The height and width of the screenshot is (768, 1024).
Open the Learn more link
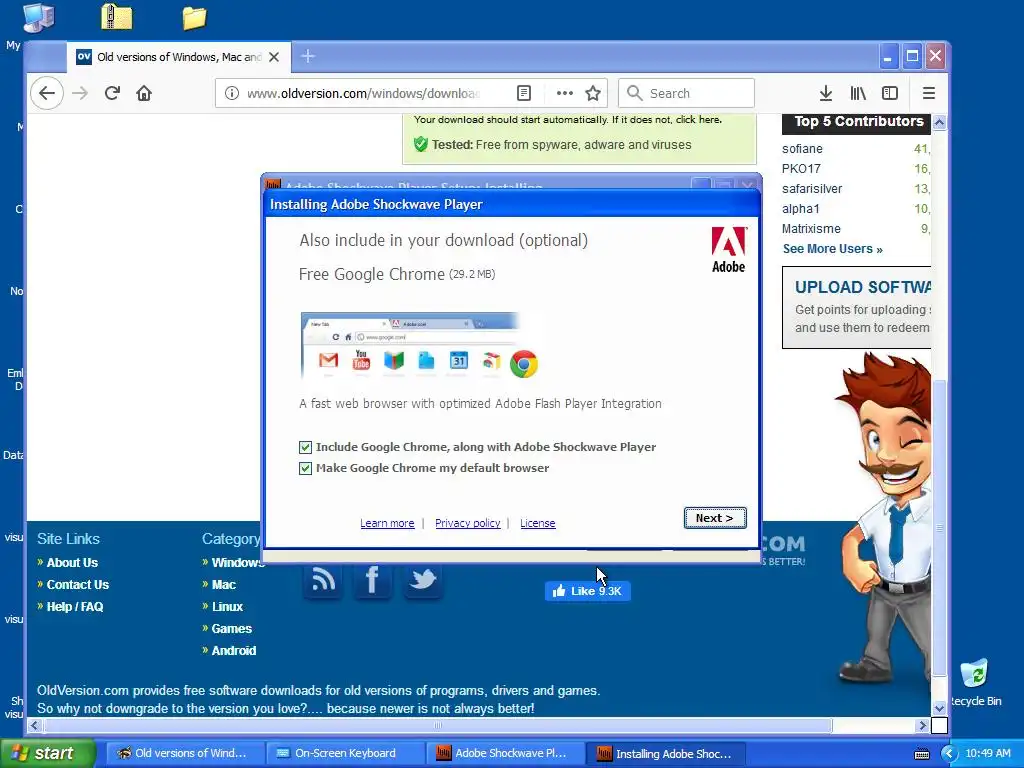click(x=387, y=523)
